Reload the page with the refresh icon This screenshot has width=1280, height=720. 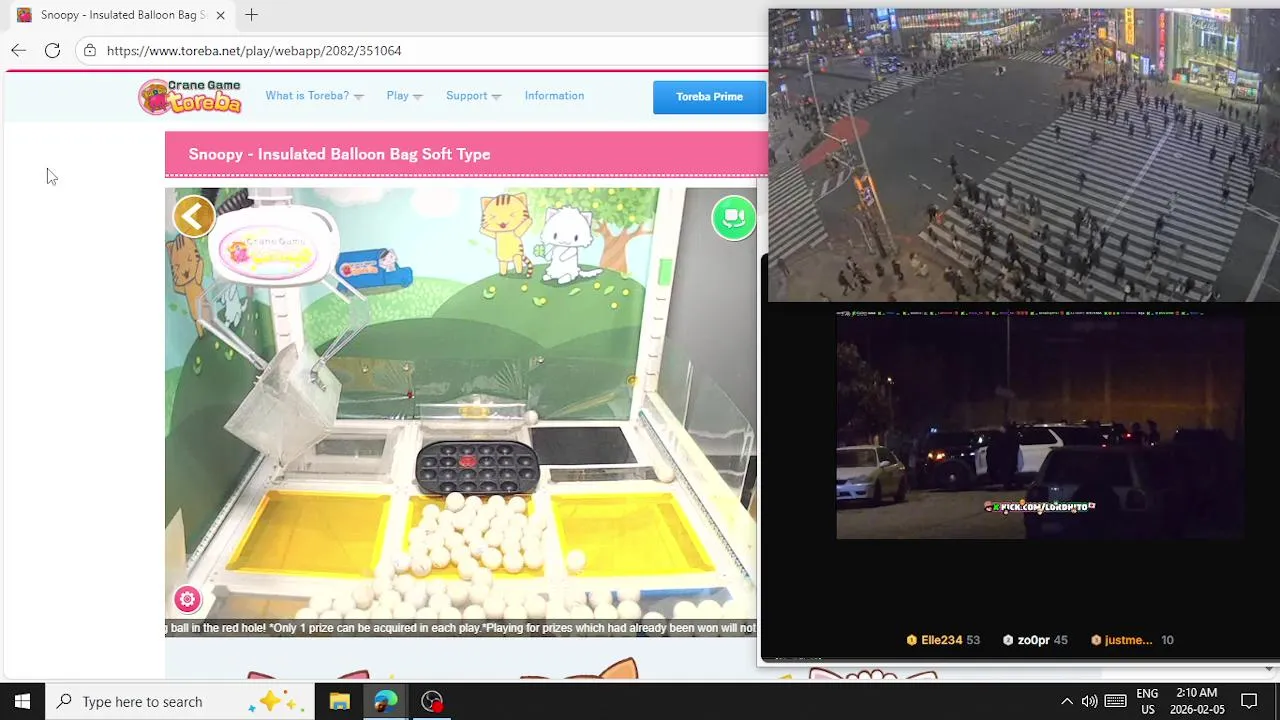coord(52,50)
